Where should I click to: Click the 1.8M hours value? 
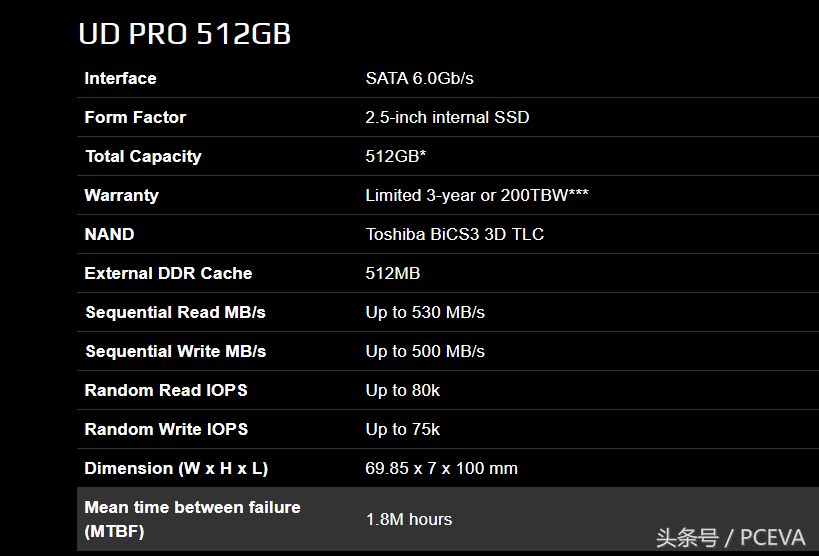pyautogui.click(x=409, y=519)
